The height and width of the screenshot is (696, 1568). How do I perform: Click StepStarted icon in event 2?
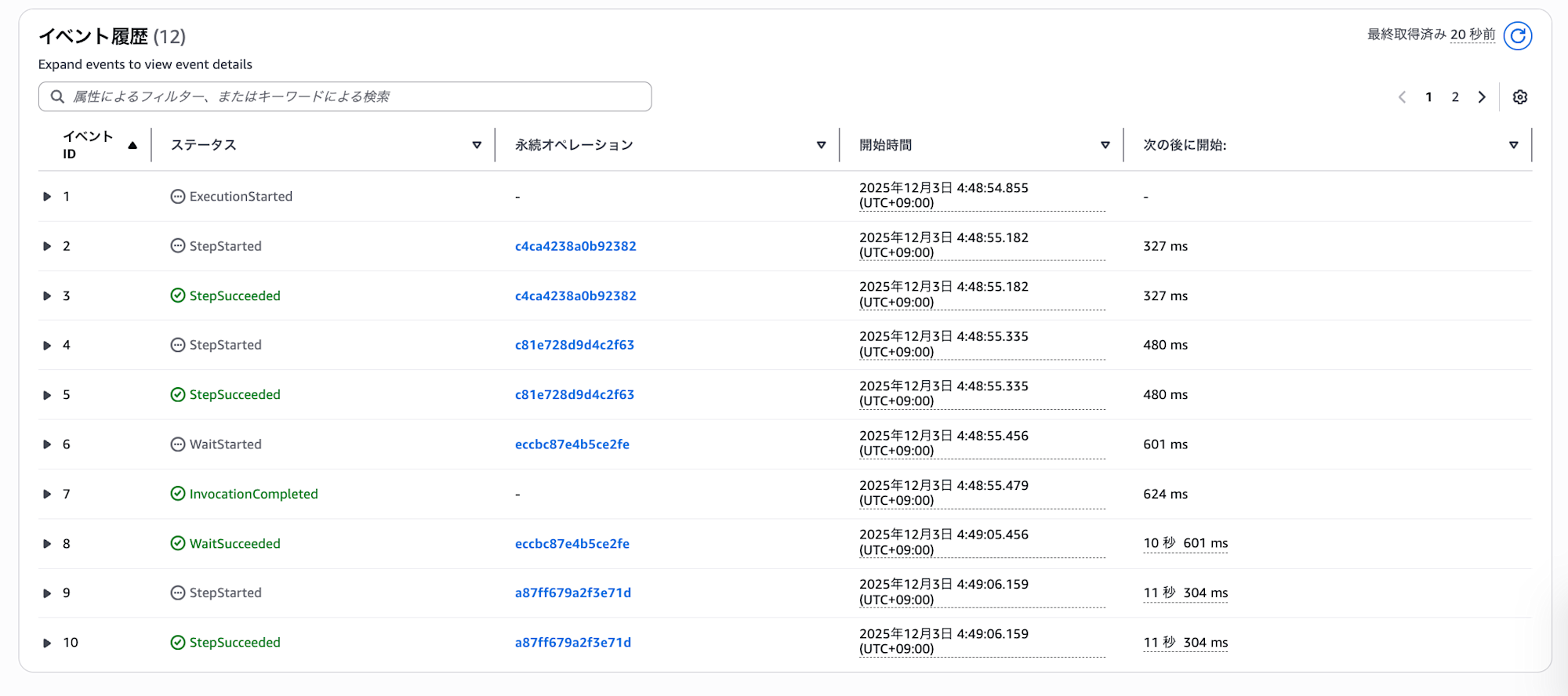tap(178, 246)
